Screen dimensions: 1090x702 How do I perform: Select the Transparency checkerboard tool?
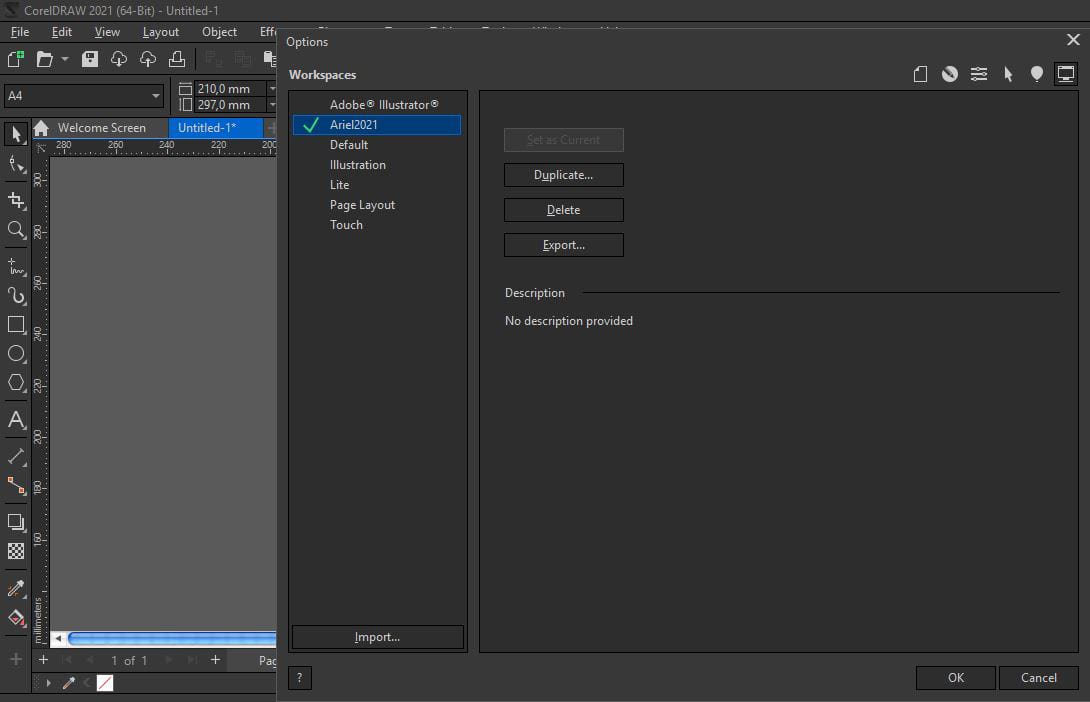click(16, 551)
